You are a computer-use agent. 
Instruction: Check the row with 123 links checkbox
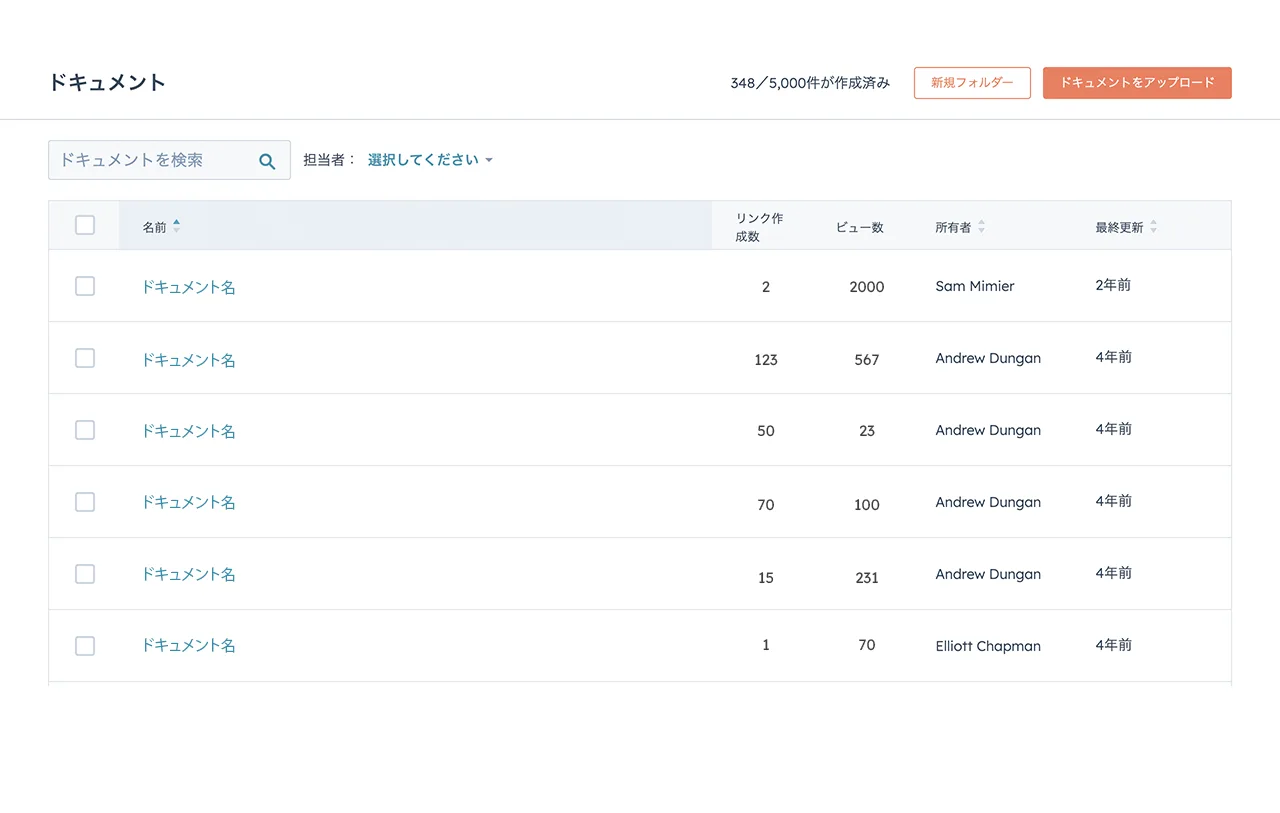coord(85,358)
